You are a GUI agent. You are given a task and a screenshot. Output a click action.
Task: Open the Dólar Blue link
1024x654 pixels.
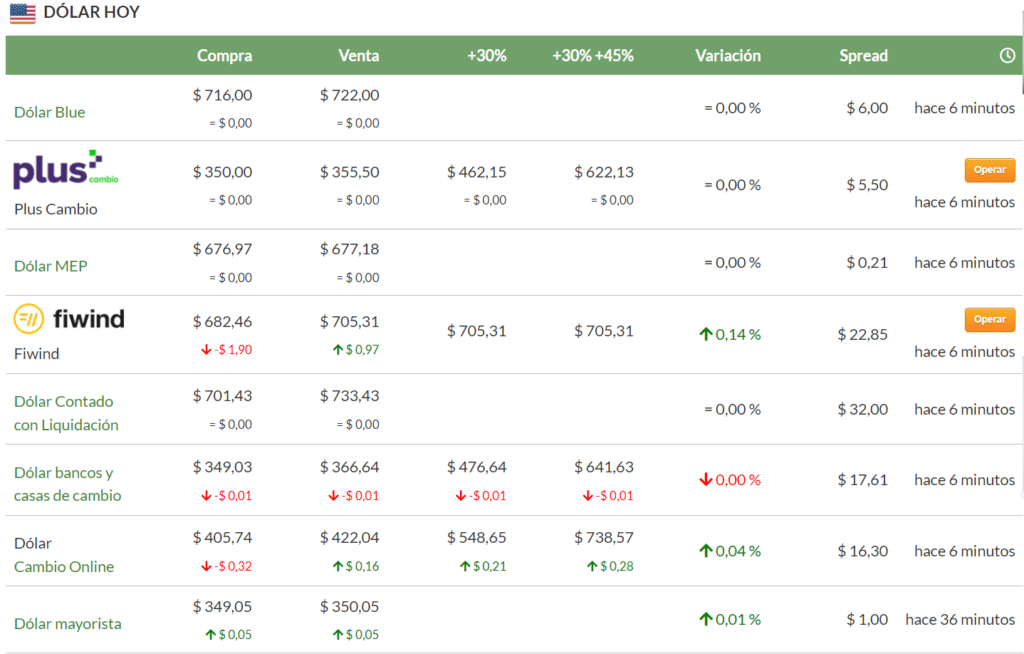[x=50, y=112]
